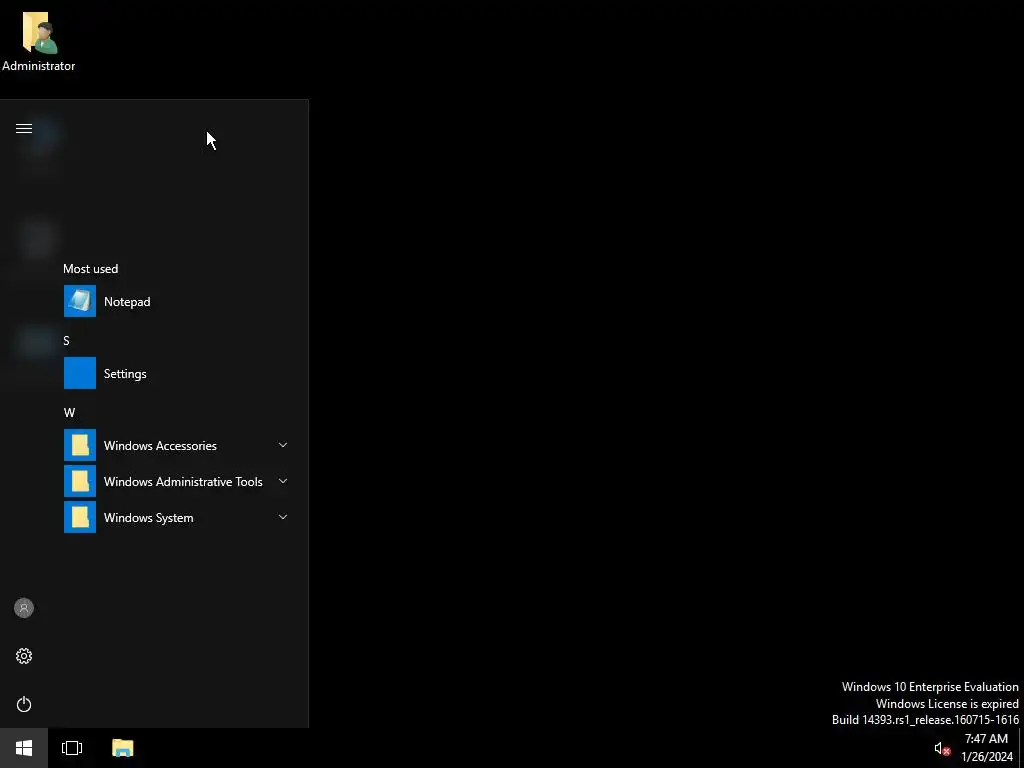This screenshot has height=768, width=1024.
Task: Open Settings via the gear icon
Action: point(24,656)
